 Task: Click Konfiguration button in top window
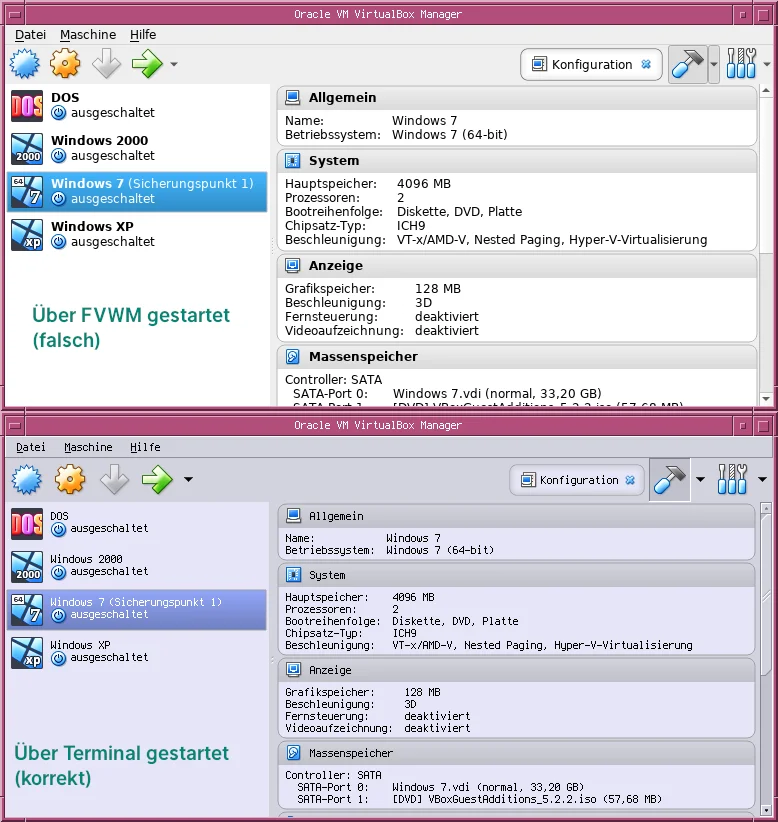591,64
